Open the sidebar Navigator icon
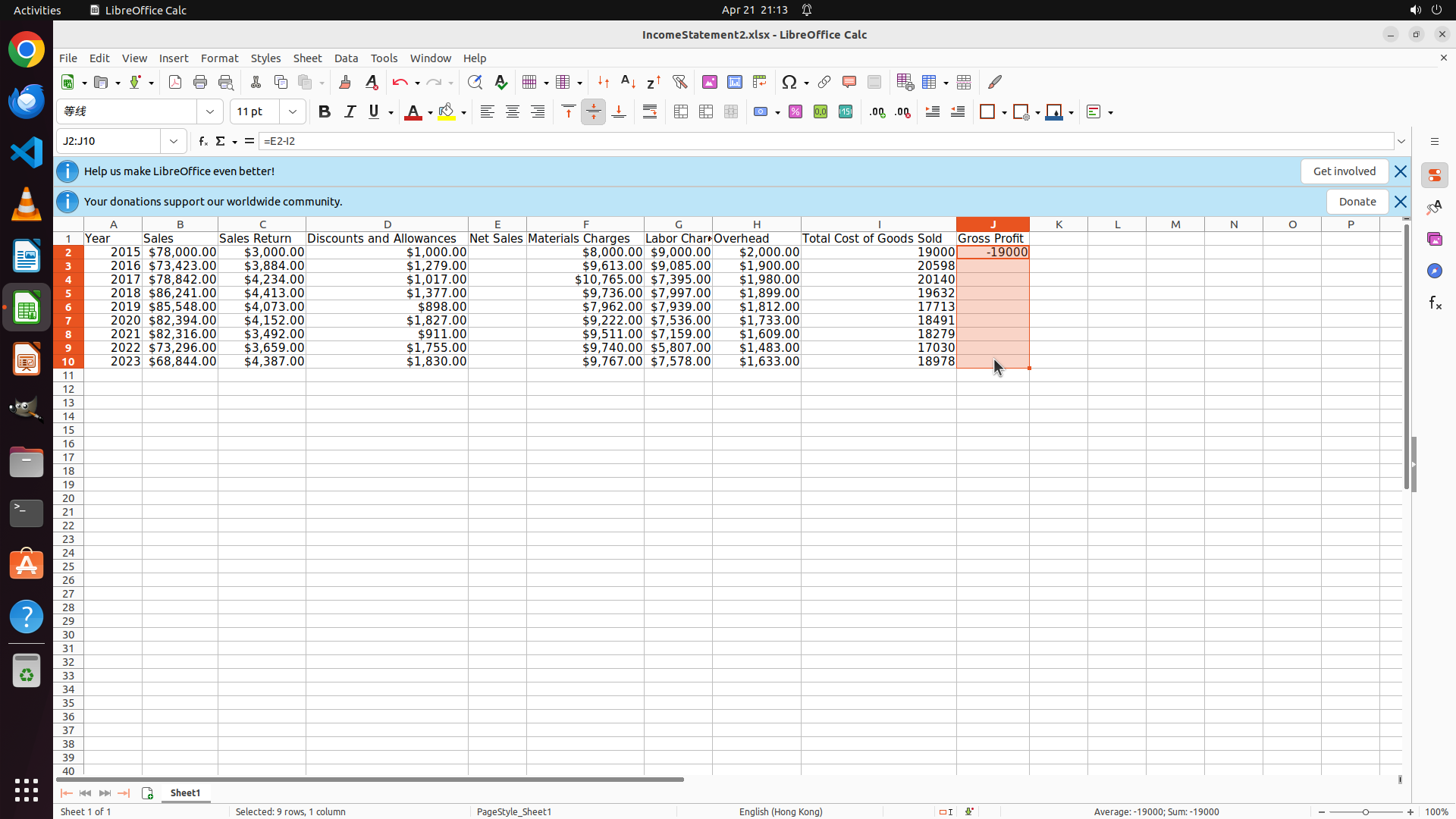1456x819 pixels. [1434, 271]
